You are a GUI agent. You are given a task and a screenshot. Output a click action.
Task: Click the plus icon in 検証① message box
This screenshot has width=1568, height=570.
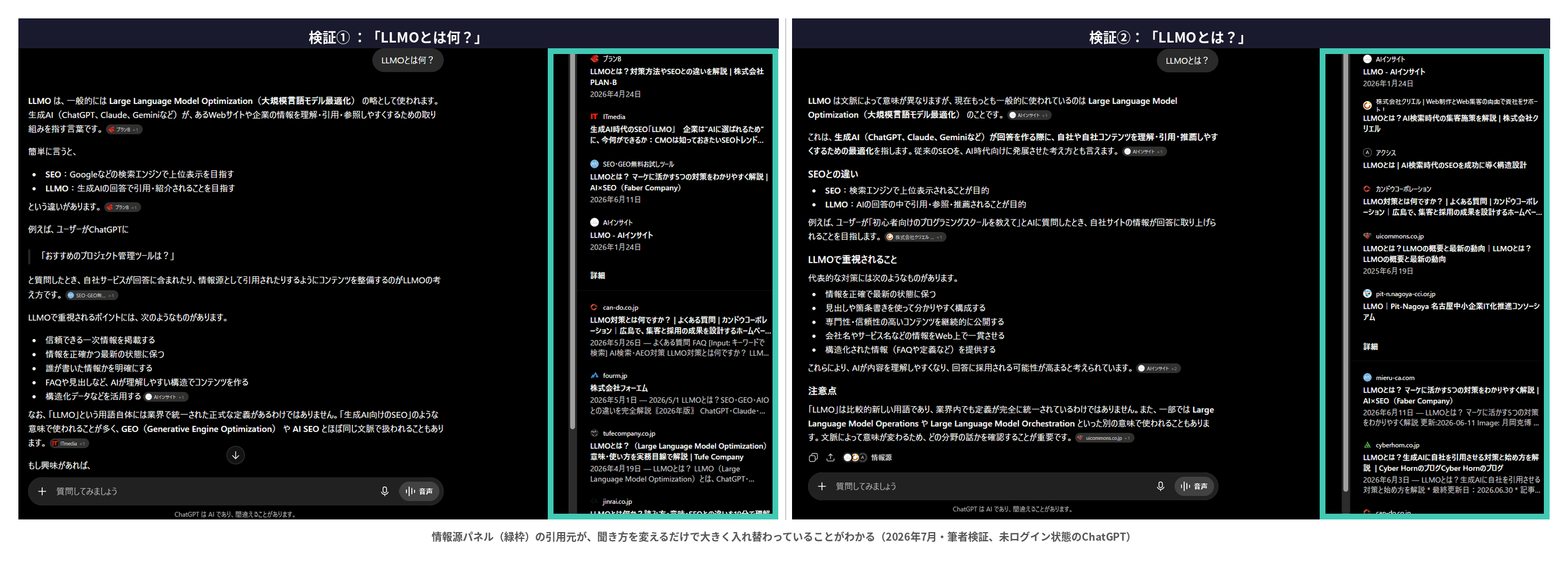42,491
